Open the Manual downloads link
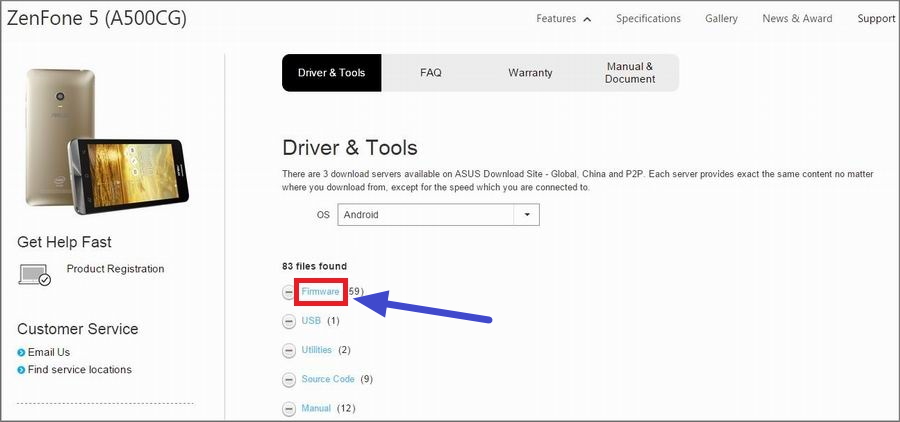 316,408
